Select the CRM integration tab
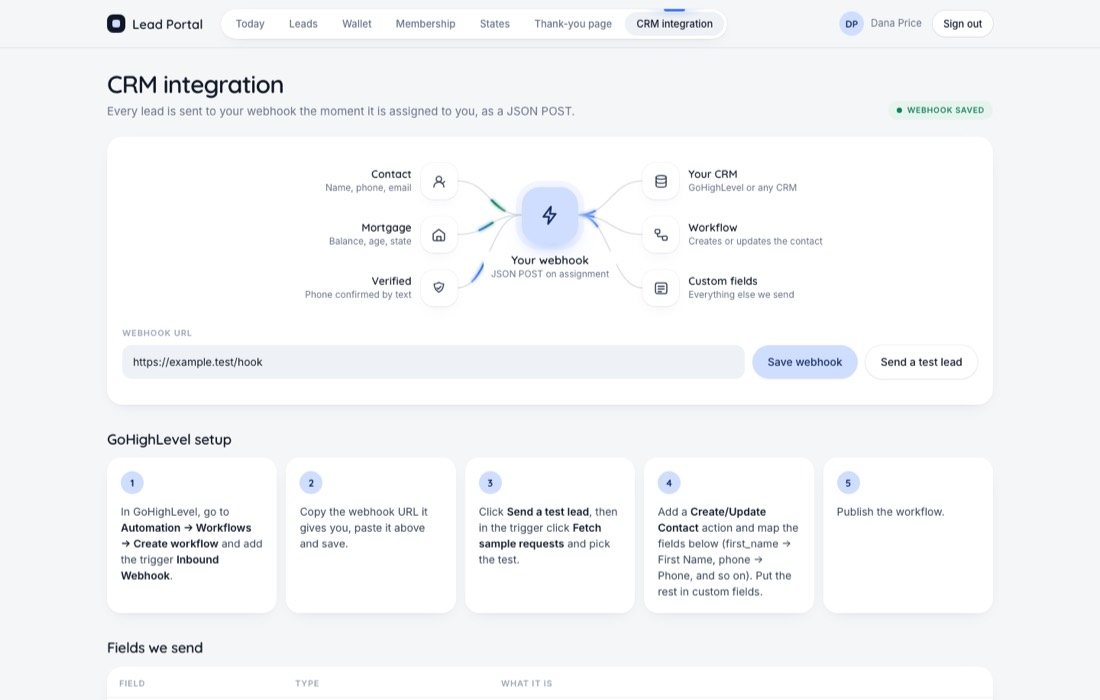The height and width of the screenshot is (700, 1100). click(674, 24)
